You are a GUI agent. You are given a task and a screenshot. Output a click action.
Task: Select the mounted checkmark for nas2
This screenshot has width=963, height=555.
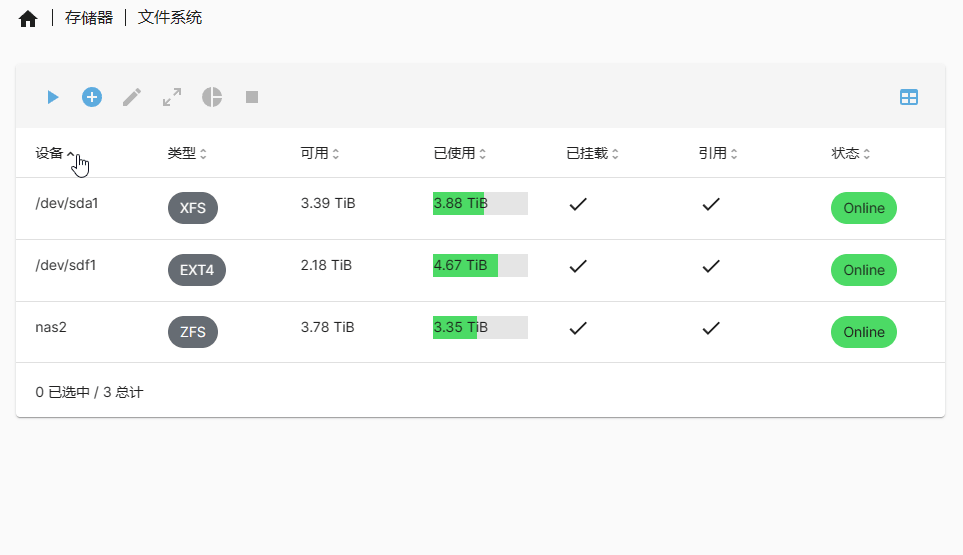pyautogui.click(x=577, y=328)
